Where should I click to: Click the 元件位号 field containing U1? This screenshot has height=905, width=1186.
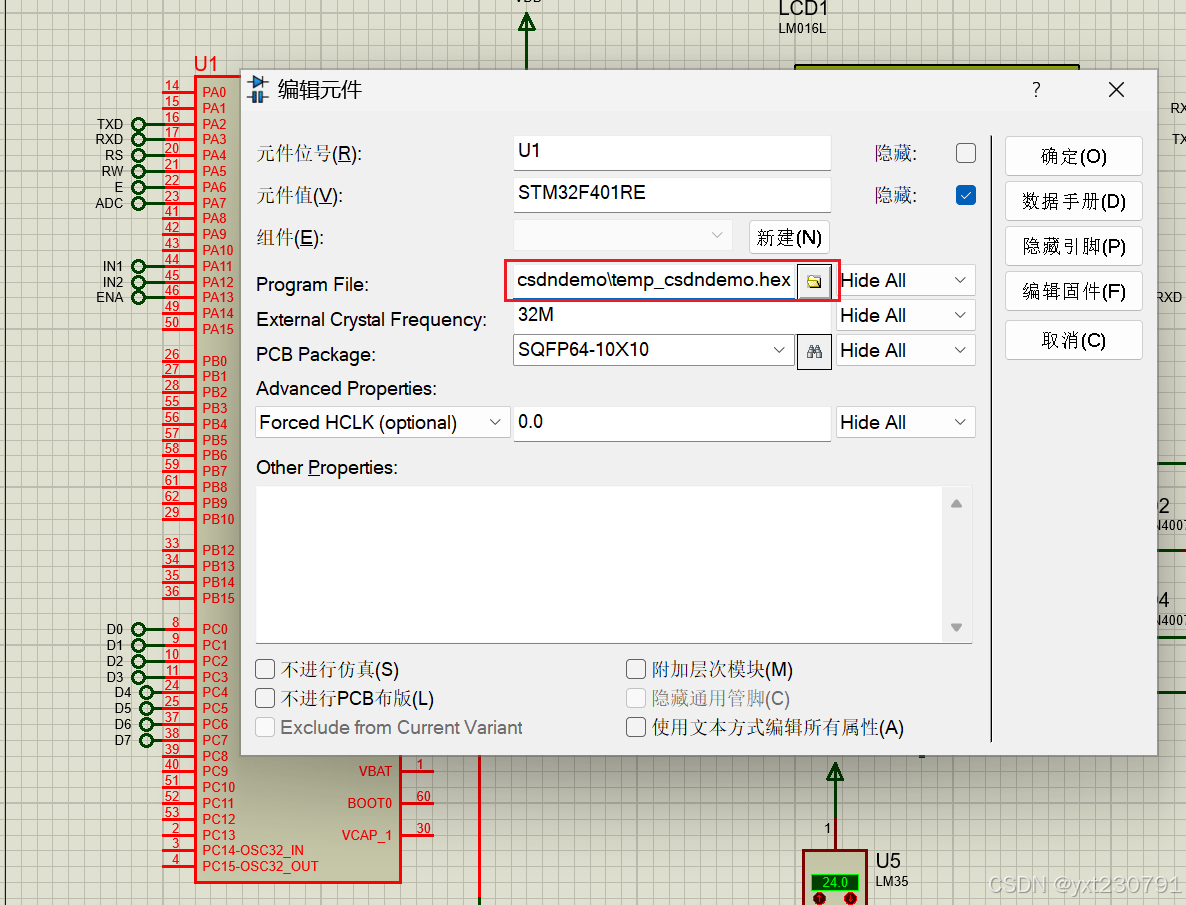672,153
